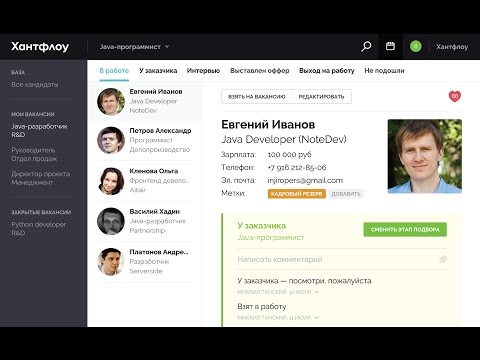
Task: Select 'Директор проекта Менеджмент' vacancy
Action: 41,178
